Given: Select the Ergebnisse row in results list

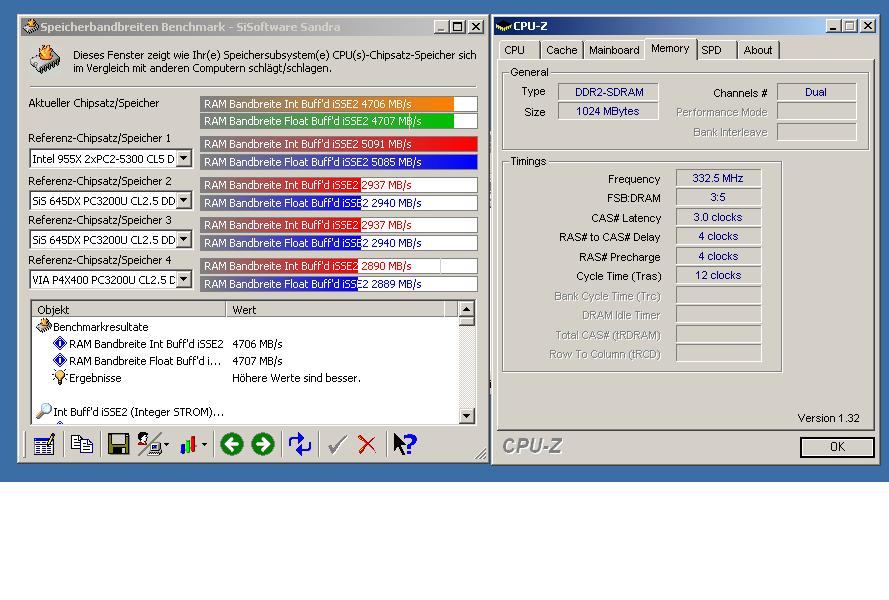Looking at the screenshot, I should point(244,378).
